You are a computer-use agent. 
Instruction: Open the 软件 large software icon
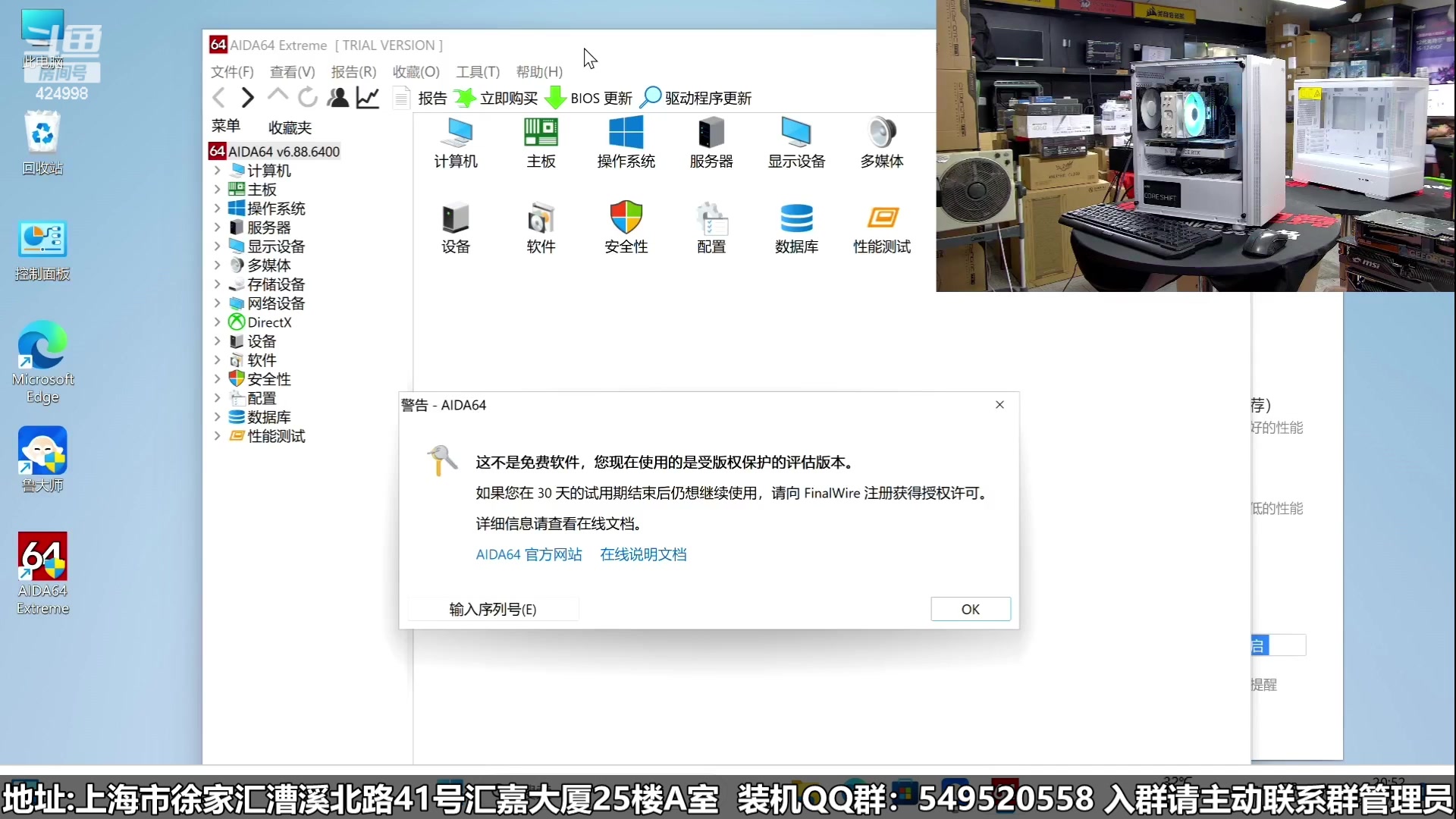[x=541, y=228]
